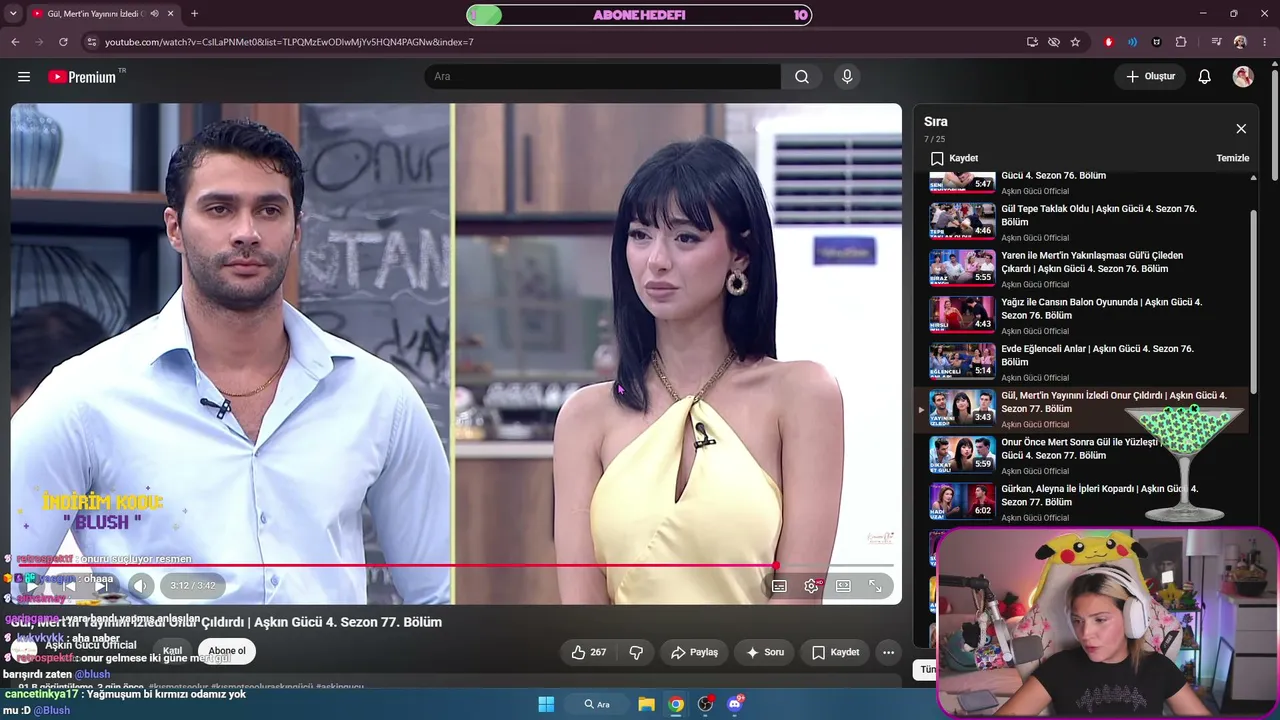Open the Aşkın Gücü Official channel name

click(91, 645)
